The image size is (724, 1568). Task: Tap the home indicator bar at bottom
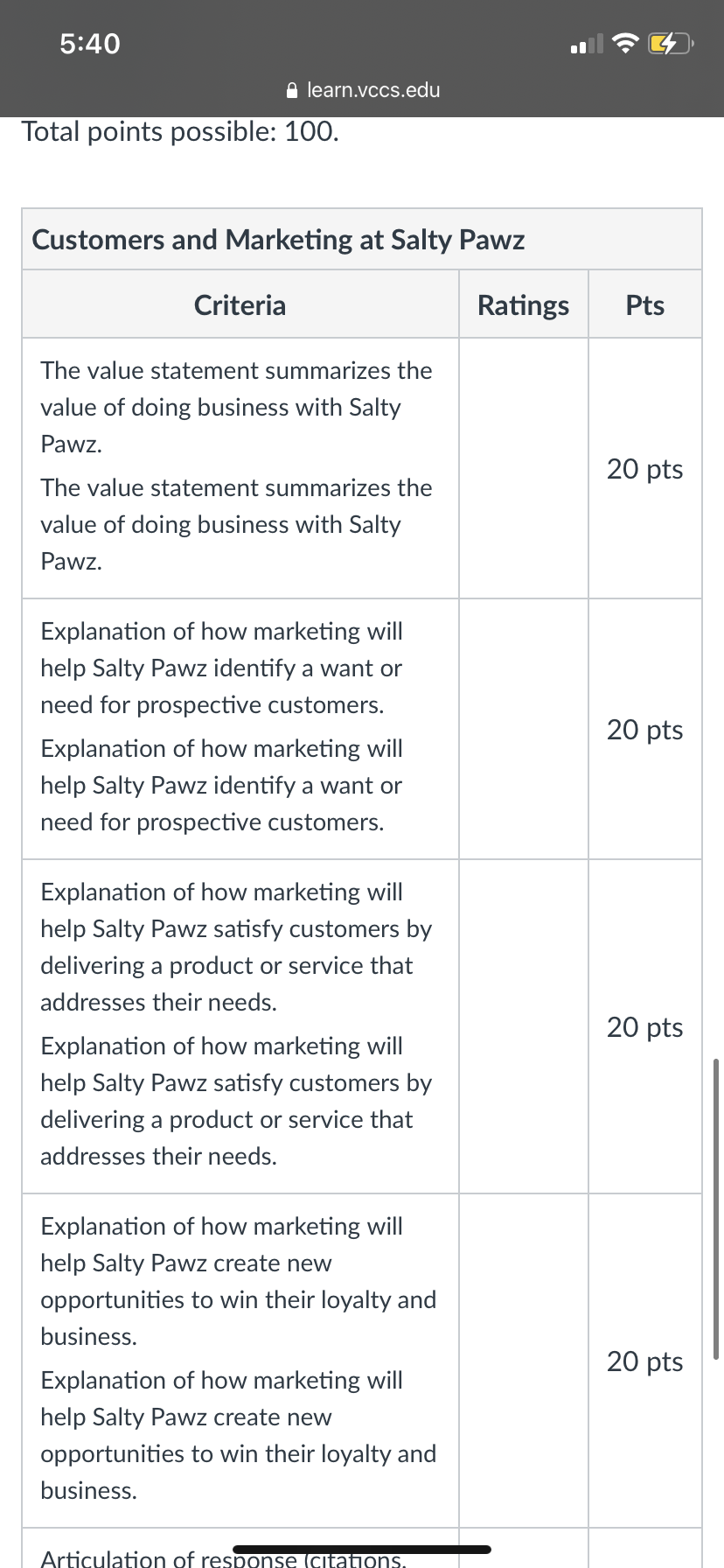pyautogui.click(x=362, y=1549)
